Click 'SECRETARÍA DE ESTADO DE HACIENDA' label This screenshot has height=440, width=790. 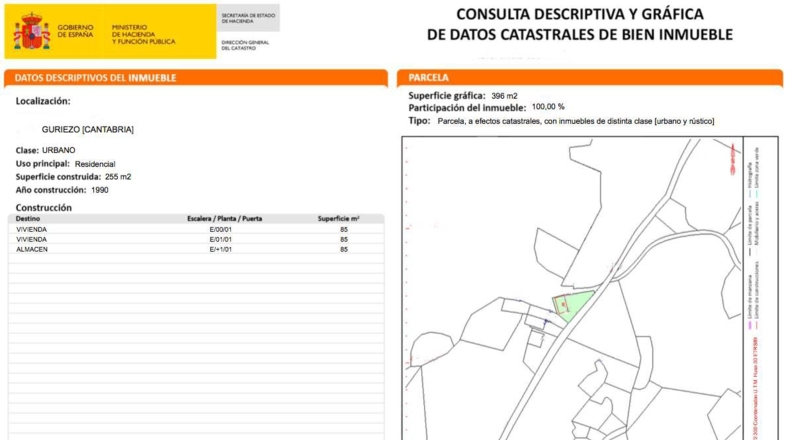(x=248, y=18)
